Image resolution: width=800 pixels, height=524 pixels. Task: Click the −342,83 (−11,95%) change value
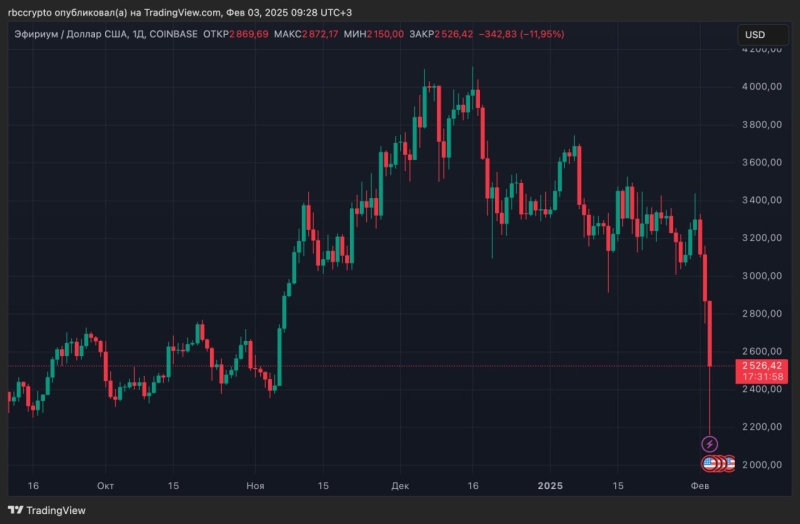pos(522,34)
